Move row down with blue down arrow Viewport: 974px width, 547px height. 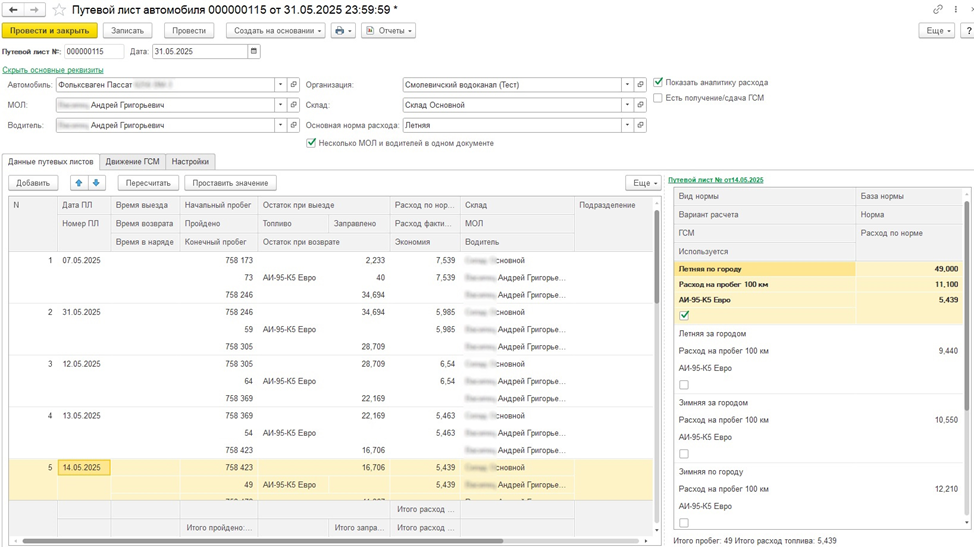96,183
